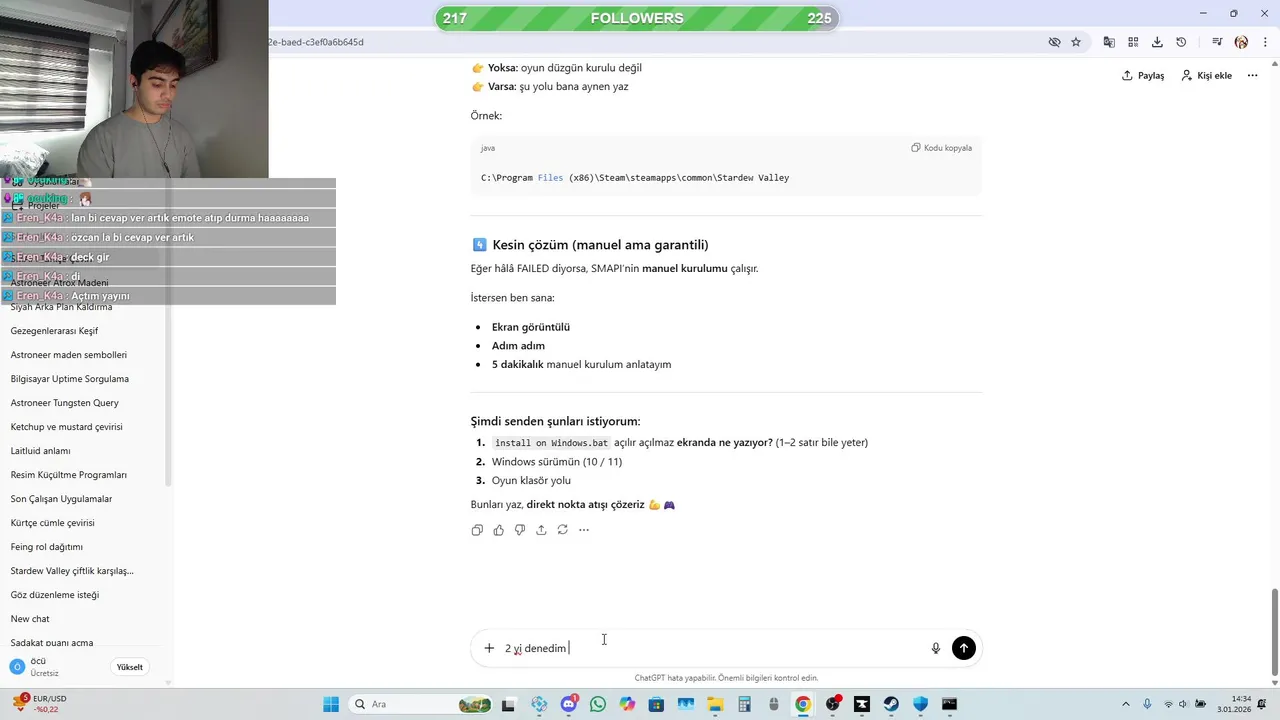The image size is (1280, 720).
Task: Open the Laitluid anlamı chat
Action: tap(40, 451)
